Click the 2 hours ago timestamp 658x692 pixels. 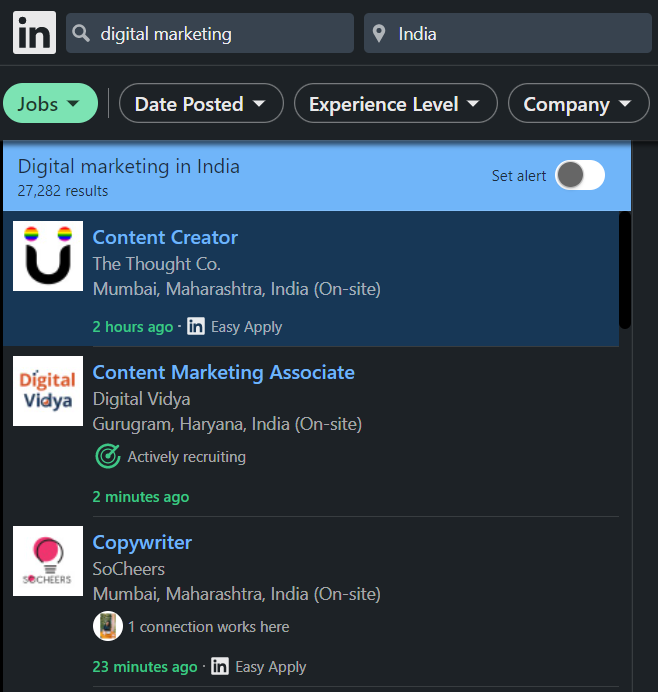point(133,327)
